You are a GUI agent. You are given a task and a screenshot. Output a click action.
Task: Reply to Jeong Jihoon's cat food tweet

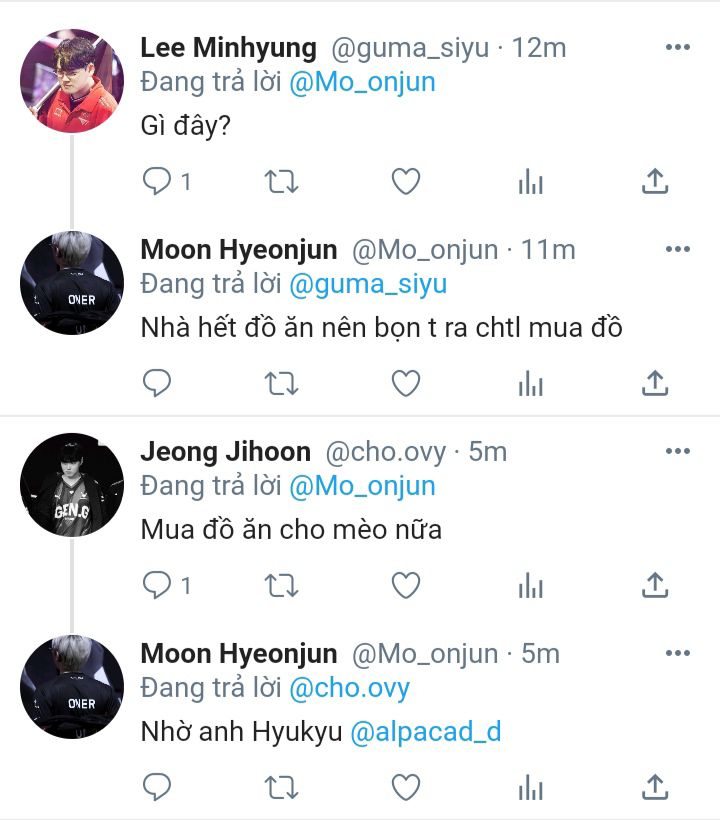point(157,585)
